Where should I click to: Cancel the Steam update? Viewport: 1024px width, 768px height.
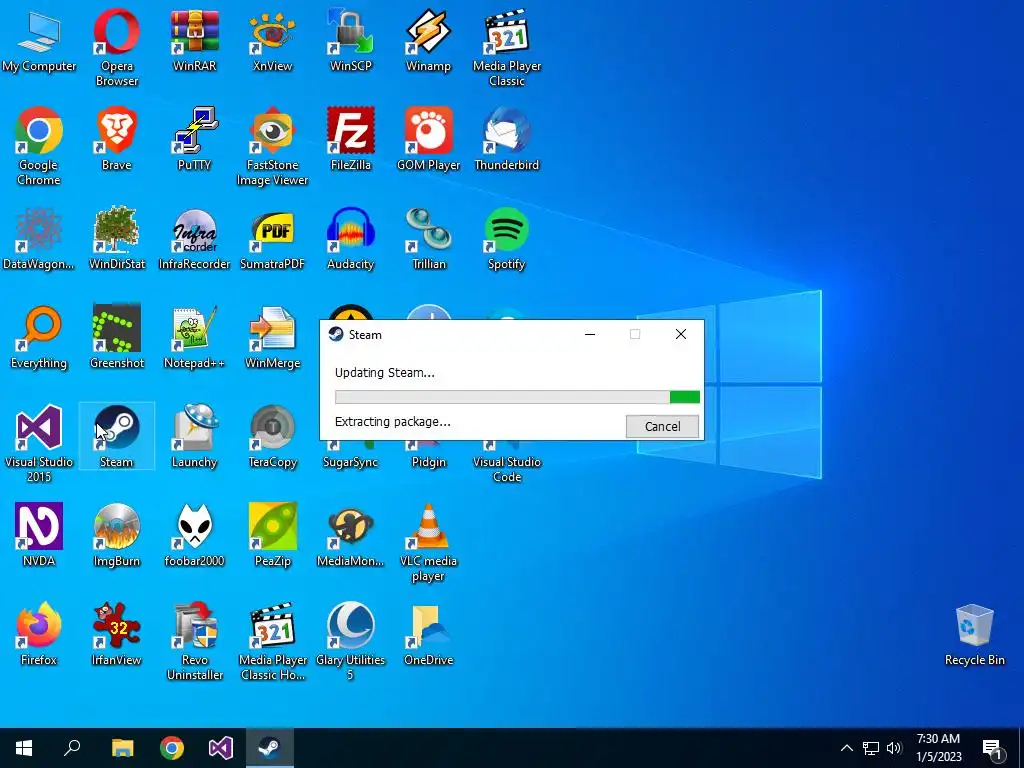coord(662,426)
